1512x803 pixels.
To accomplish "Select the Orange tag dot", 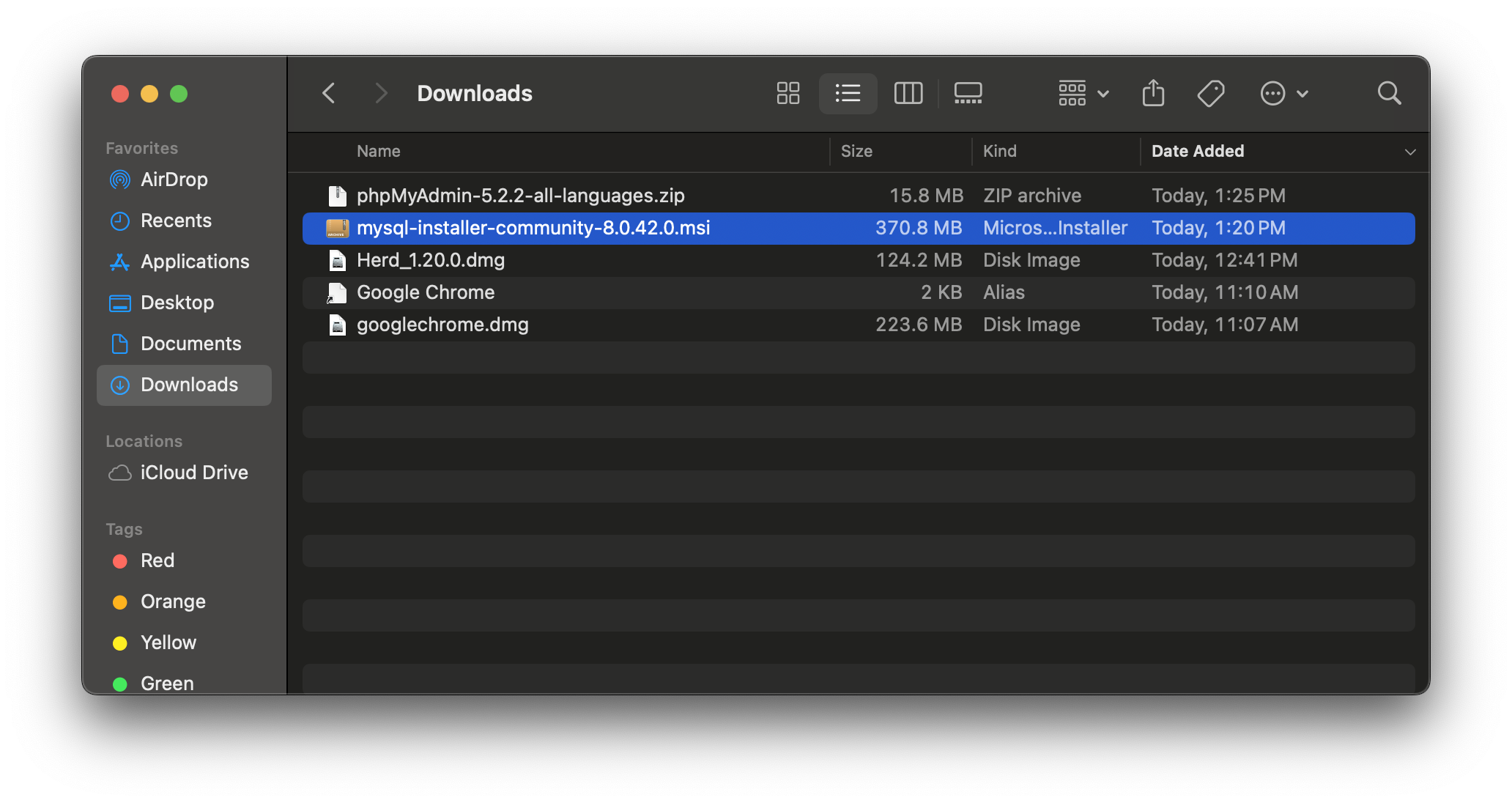I will 120,602.
